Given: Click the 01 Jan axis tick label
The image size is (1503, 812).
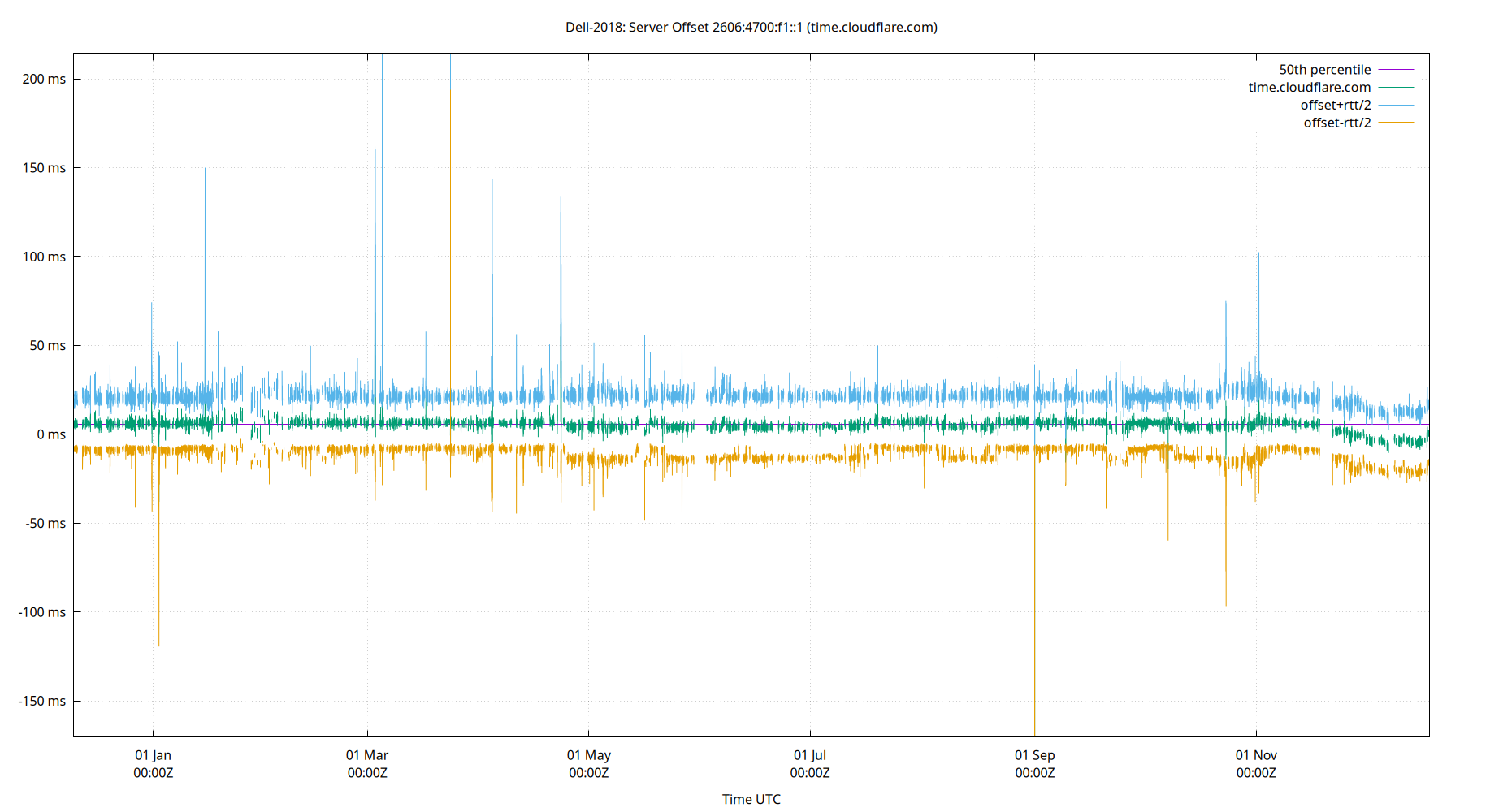Looking at the screenshot, I should (154, 755).
